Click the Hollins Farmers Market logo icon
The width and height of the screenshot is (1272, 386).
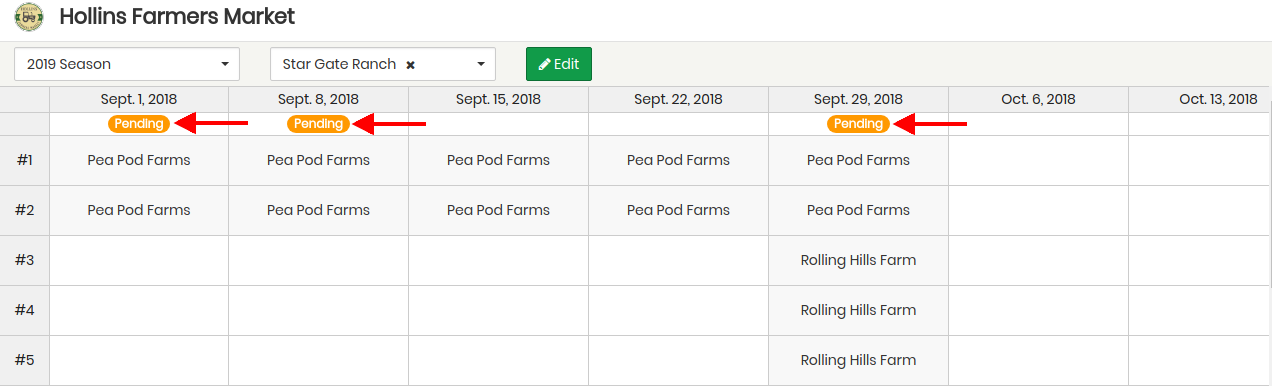[x=29, y=18]
